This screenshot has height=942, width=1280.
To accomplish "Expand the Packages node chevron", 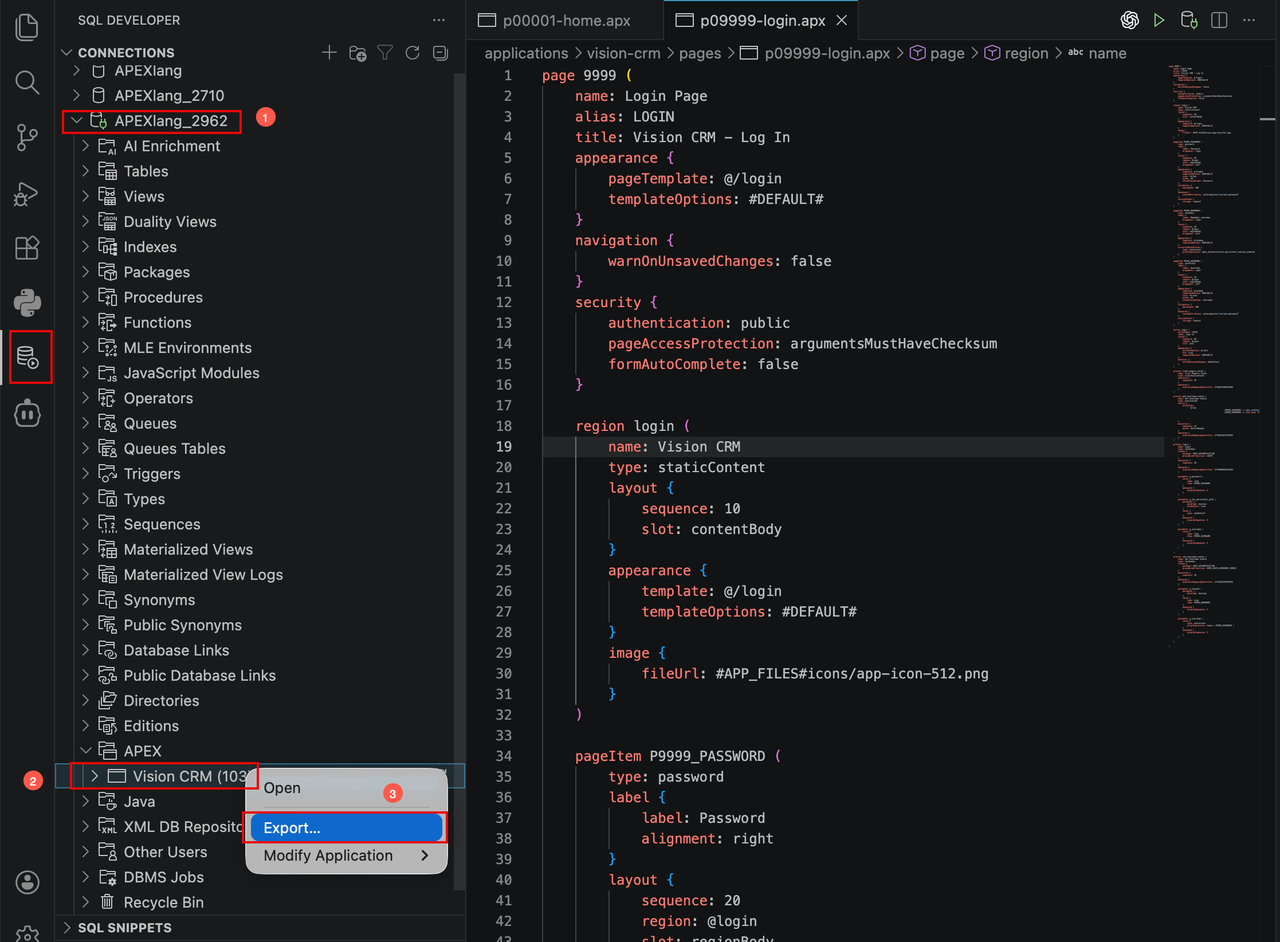I will pos(86,272).
